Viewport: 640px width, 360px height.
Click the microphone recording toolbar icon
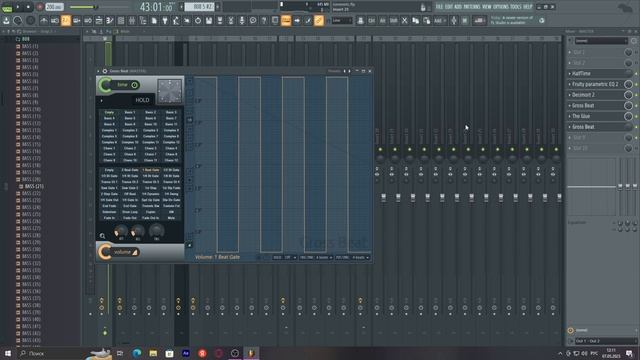click(242, 20)
